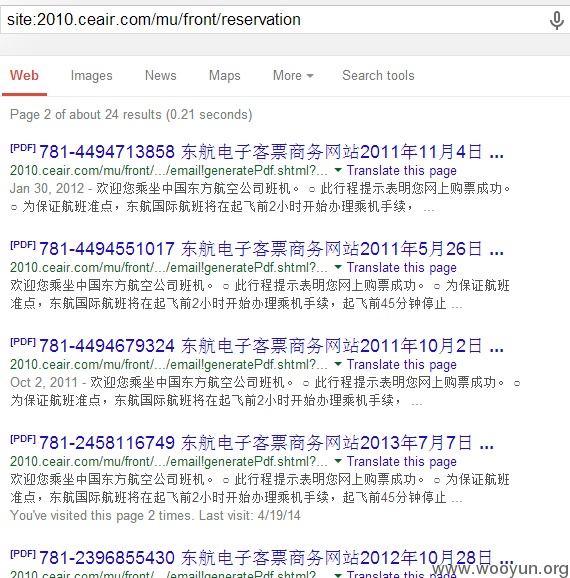Open result 781-4494551017 PDF link
The height and width of the screenshot is (578, 570).
click(271, 249)
